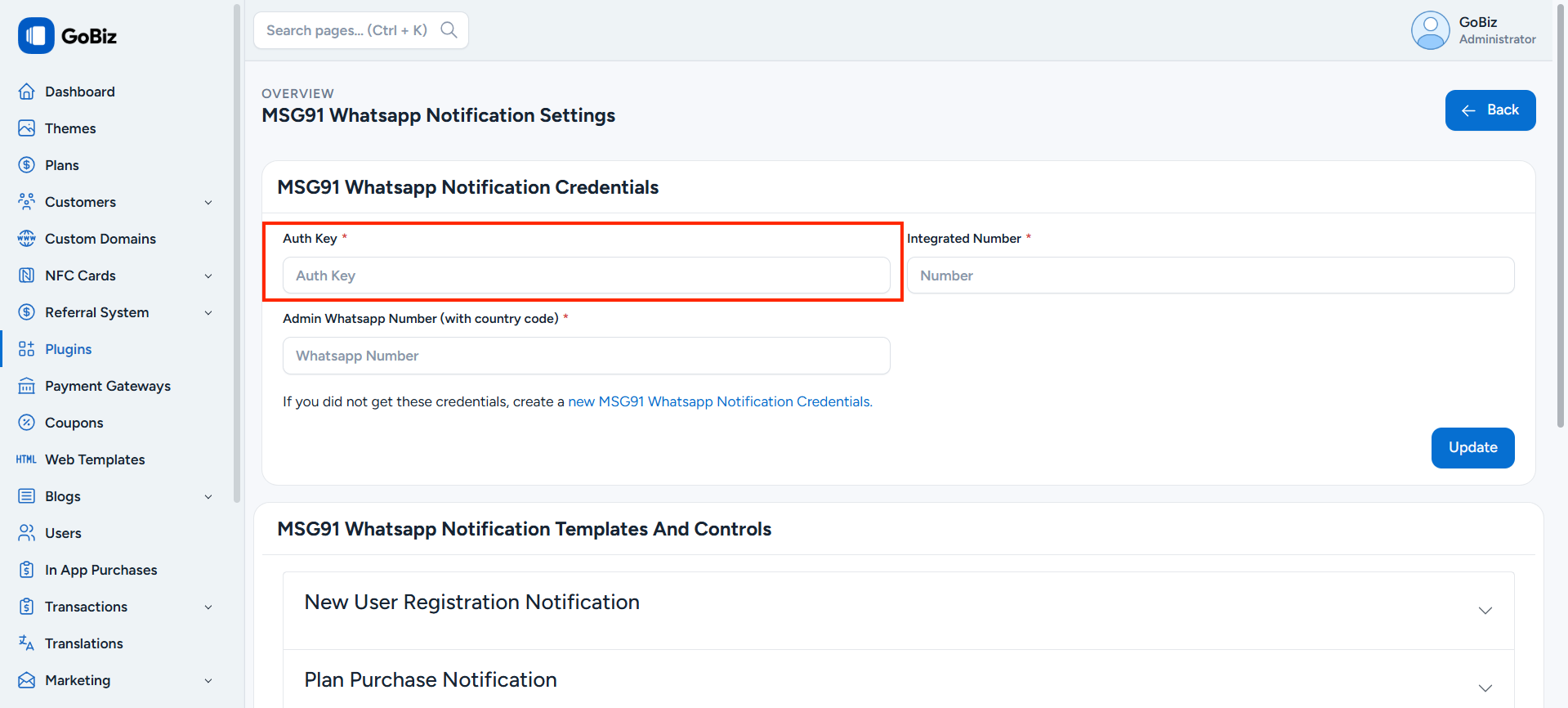
Task: Click the page vertical scrollbar
Action: pos(1561,214)
